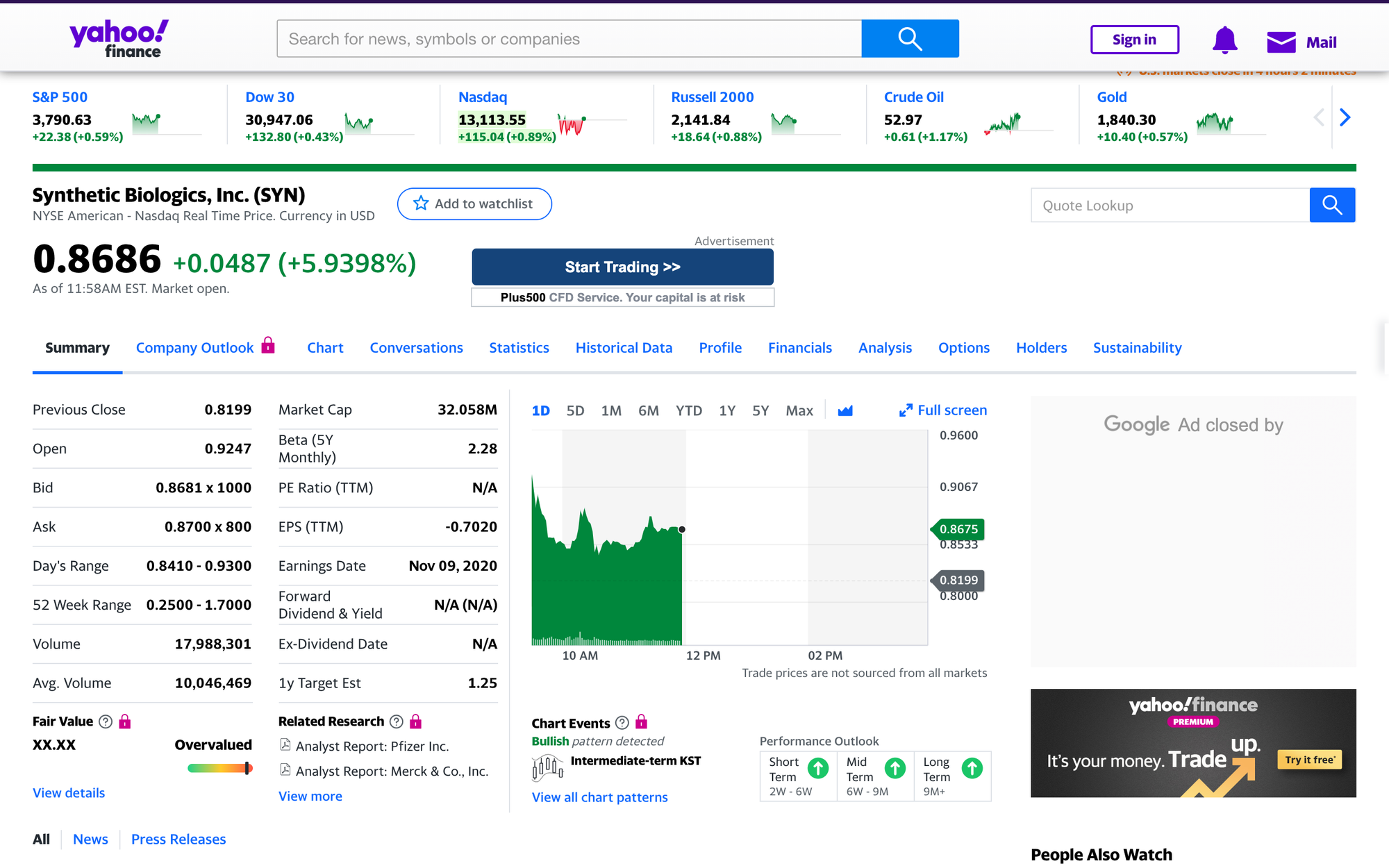Go to the Profile tab

720,348
